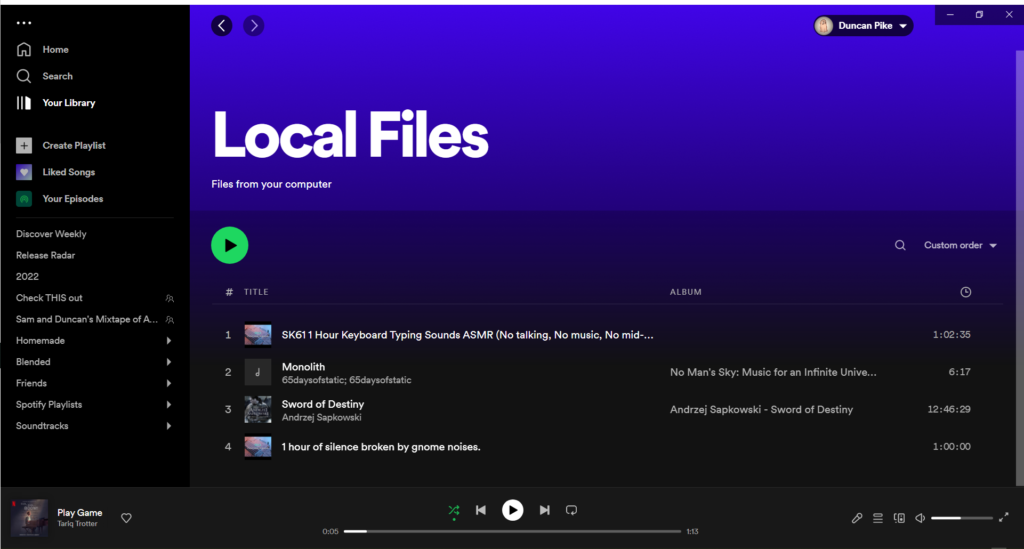1024x549 pixels.
Task: Like the Play Game song
Action: point(126,518)
